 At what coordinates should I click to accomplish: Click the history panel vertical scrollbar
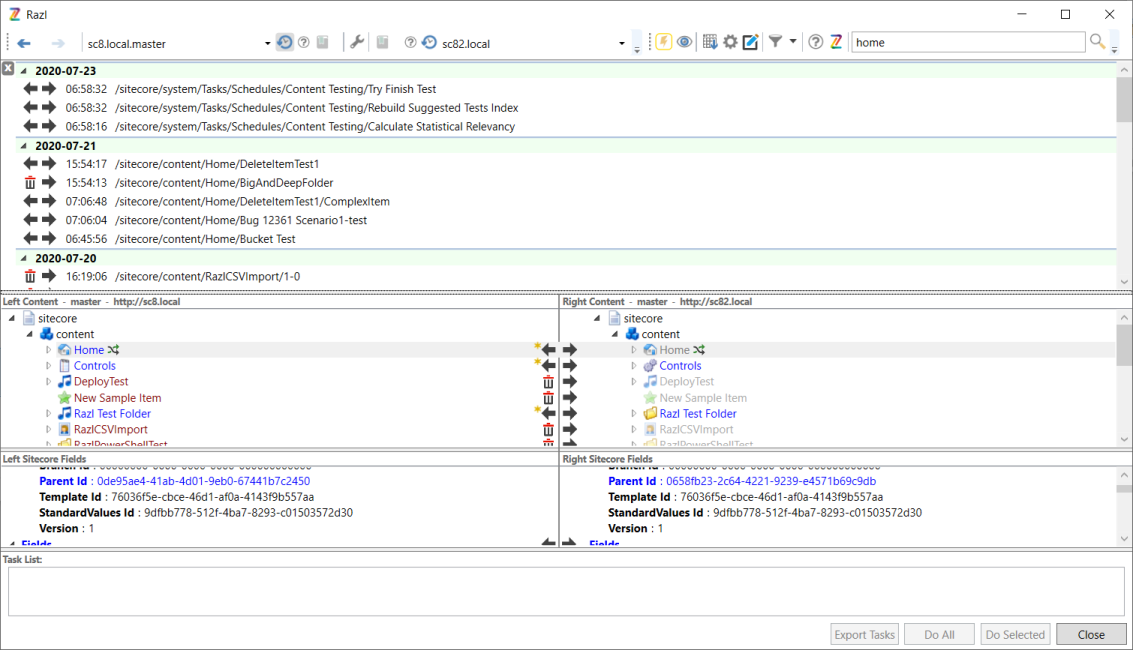click(x=1124, y=176)
